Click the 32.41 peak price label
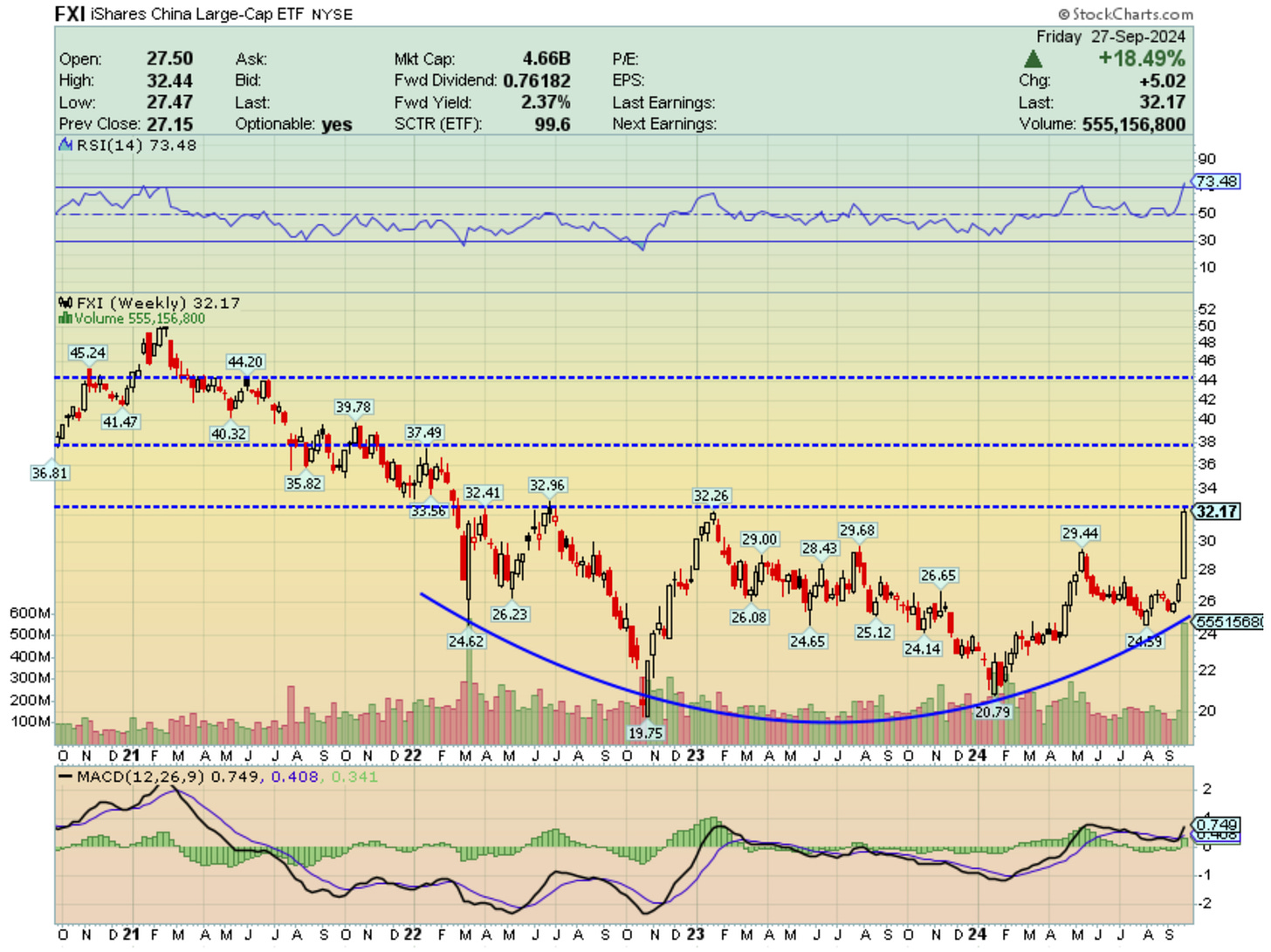Image resolution: width=1271 pixels, height=952 pixels. [483, 492]
